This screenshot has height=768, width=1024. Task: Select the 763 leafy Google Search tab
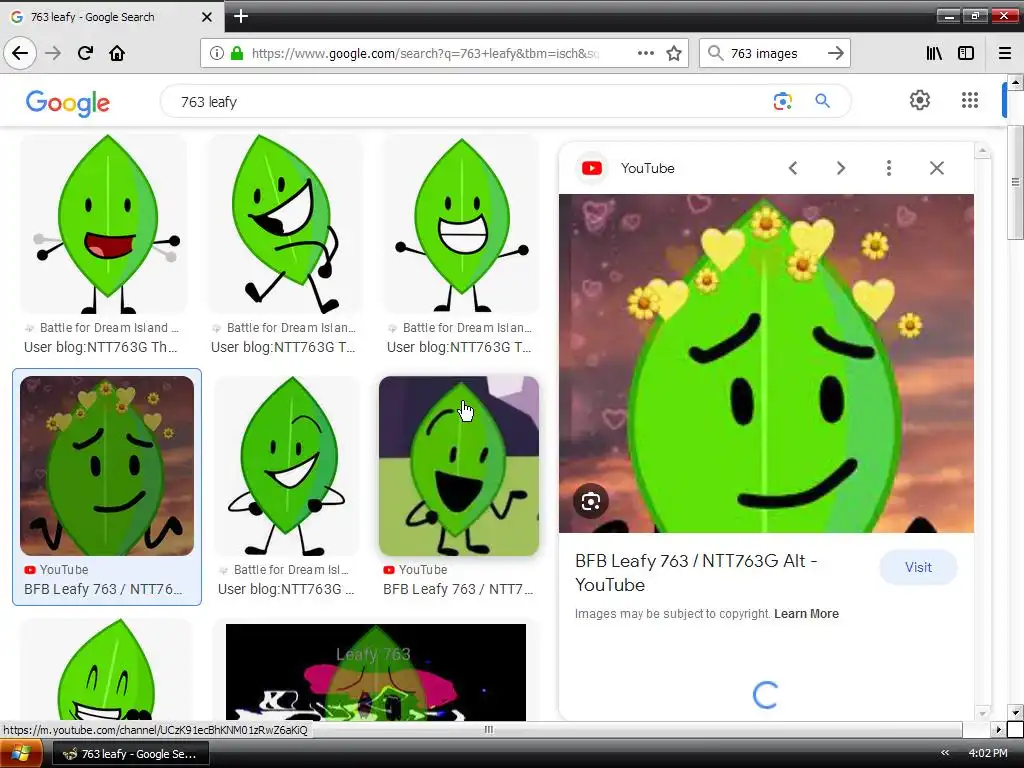(112, 17)
